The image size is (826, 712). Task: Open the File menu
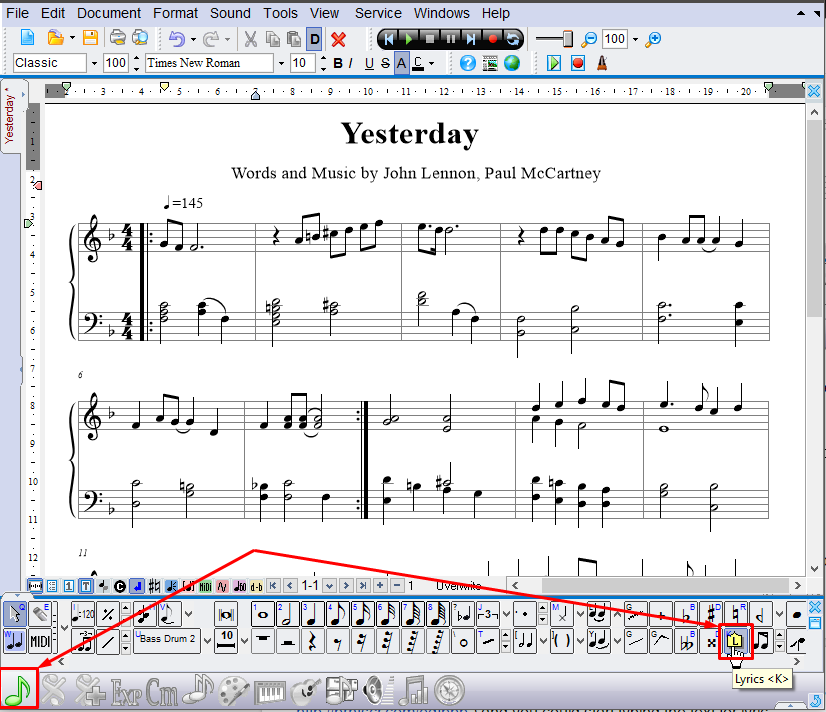point(17,13)
